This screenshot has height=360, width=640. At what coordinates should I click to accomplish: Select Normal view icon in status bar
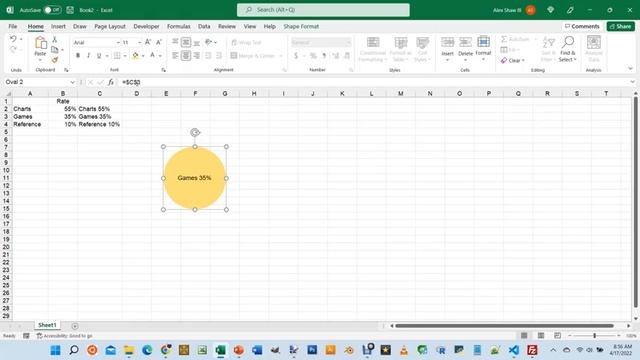(524, 336)
